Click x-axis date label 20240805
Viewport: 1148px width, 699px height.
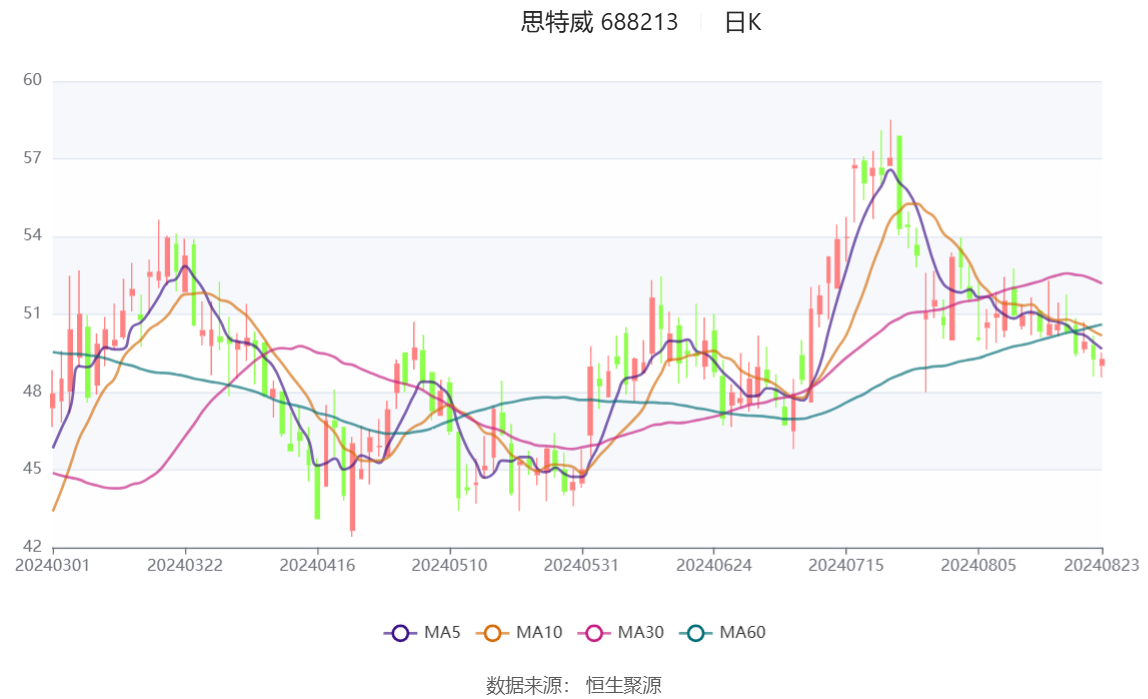(978, 565)
